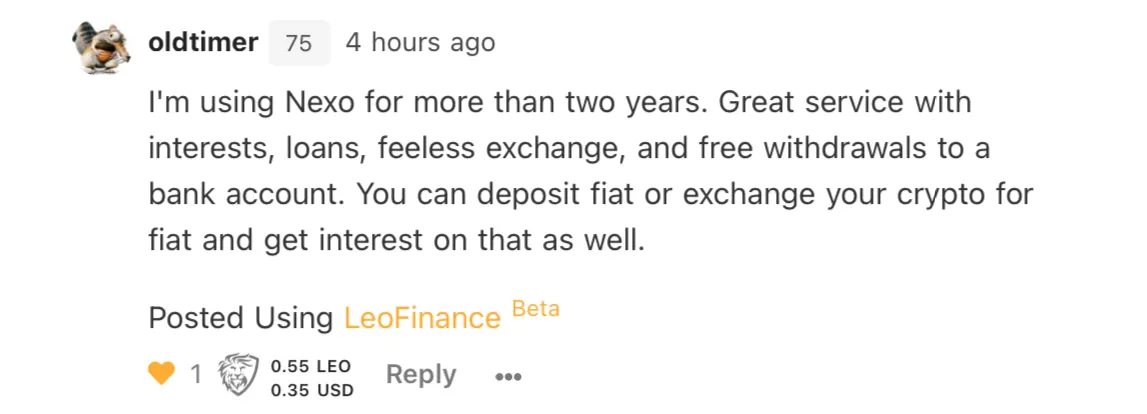Follow the orange LeoFinance link
1147x414 pixels.
click(422, 318)
